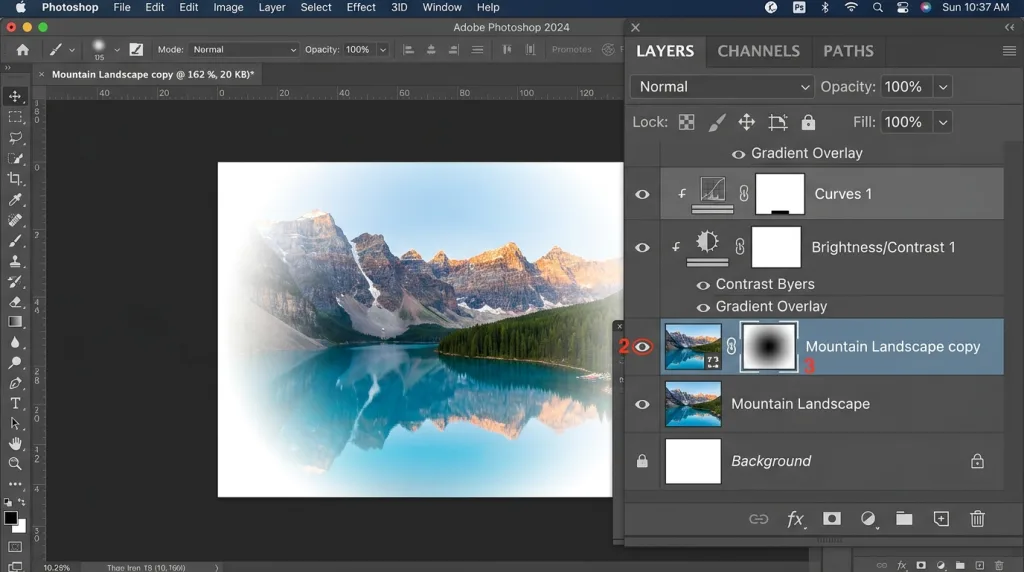Click the Home icon in options bar
Viewport: 1024px width, 572px height.
point(22,50)
